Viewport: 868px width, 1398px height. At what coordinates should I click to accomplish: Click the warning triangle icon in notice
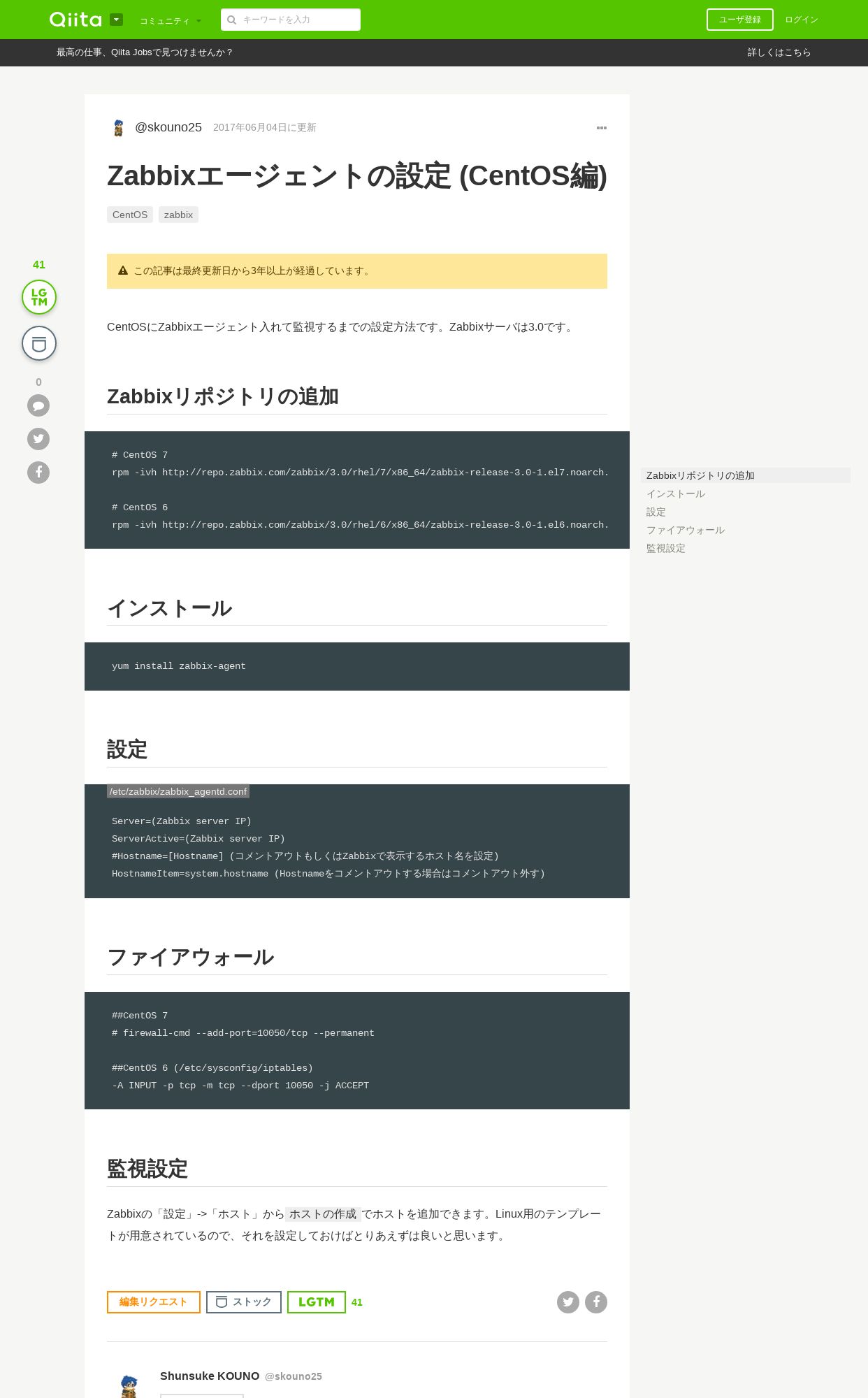[123, 271]
